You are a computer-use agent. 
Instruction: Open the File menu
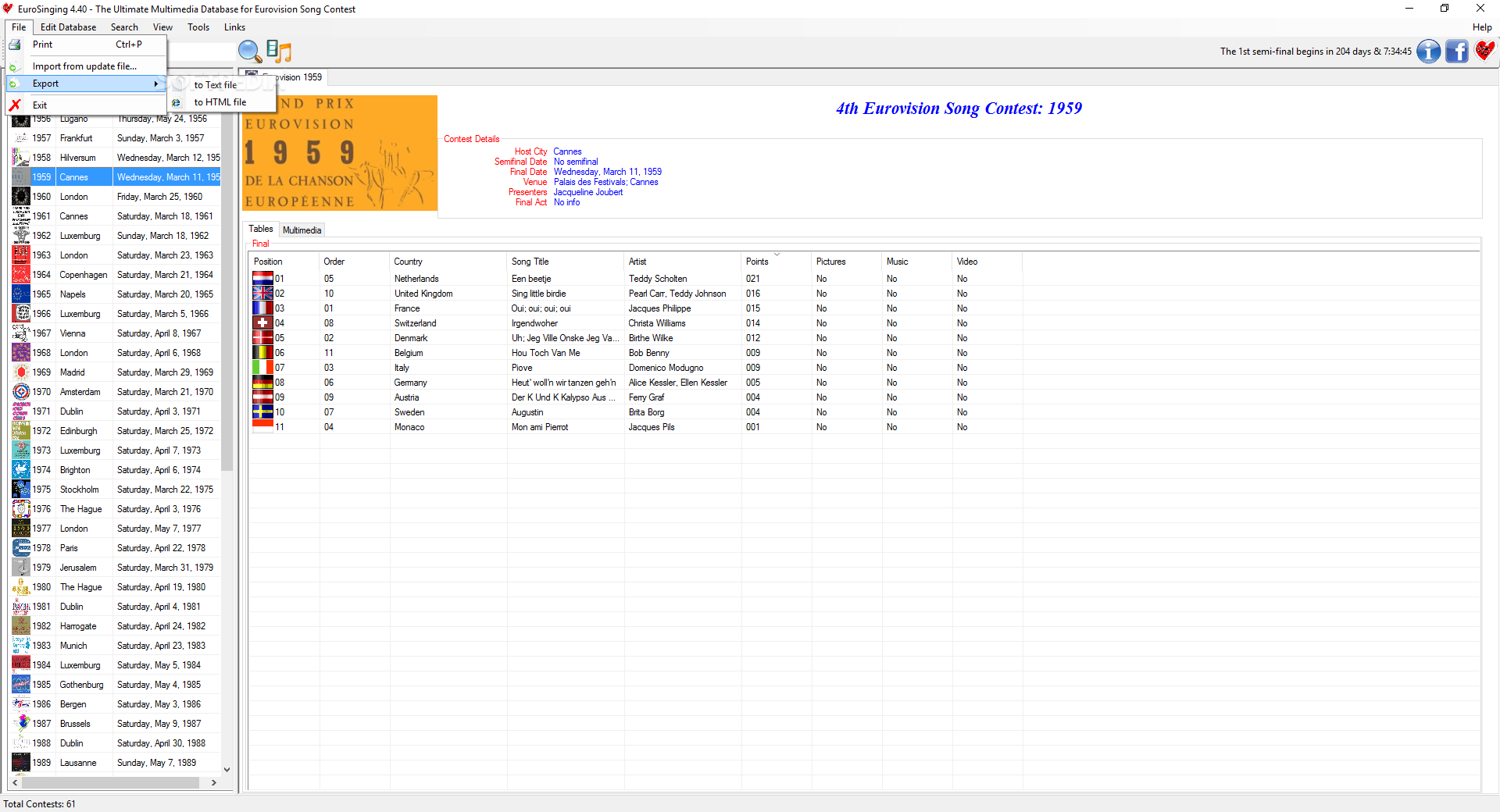click(19, 27)
